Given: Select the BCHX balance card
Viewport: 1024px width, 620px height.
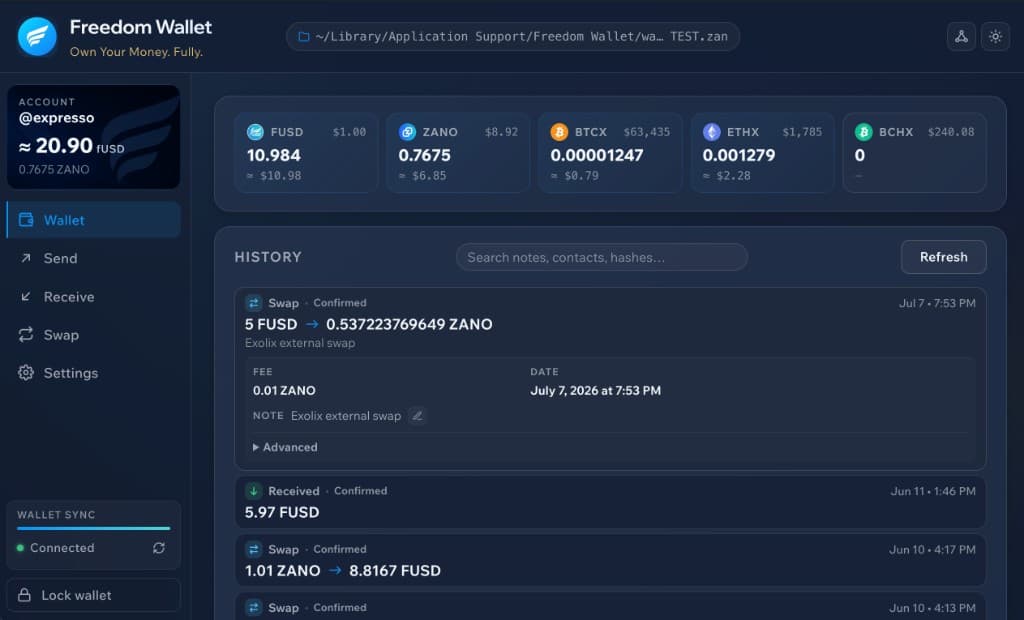Looking at the screenshot, I should coord(914,153).
